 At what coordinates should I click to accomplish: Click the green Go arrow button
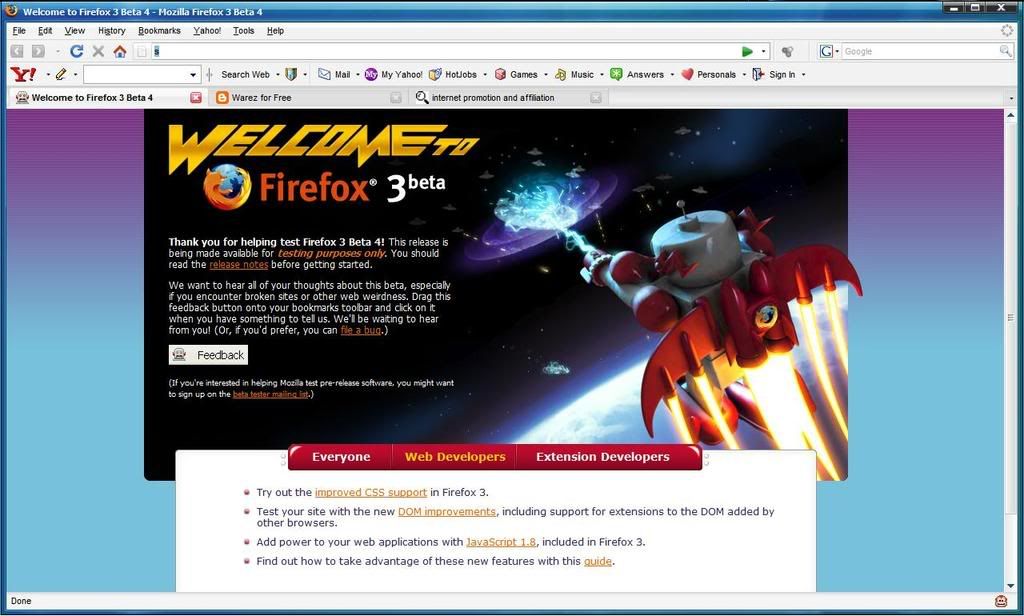pos(747,51)
